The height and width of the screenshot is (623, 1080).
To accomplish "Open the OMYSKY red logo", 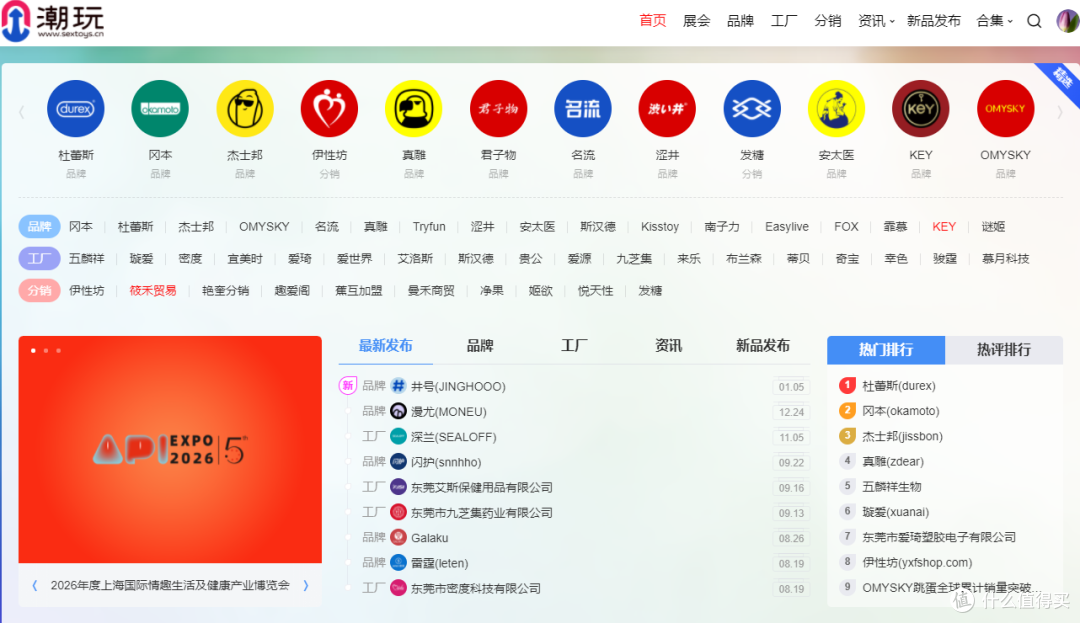I will click(1006, 109).
